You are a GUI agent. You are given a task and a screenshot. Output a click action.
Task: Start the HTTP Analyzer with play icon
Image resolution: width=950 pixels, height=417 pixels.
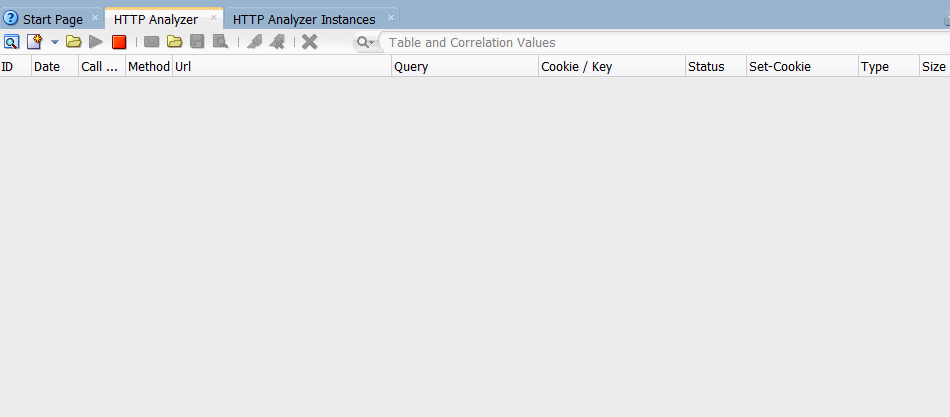pyautogui.click(x=96, y=42)
